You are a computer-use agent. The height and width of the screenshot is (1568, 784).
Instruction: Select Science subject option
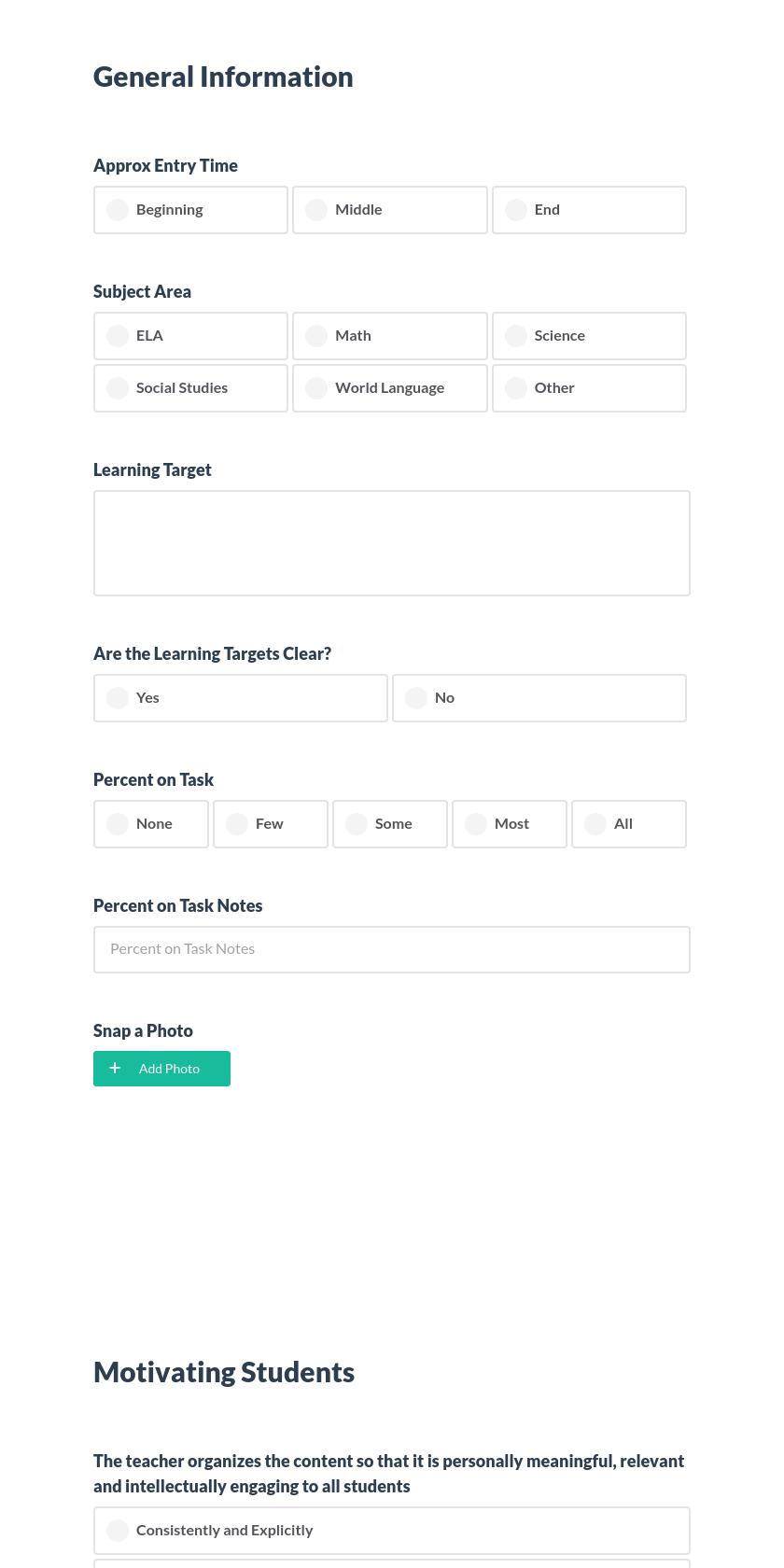coord(589,335)
